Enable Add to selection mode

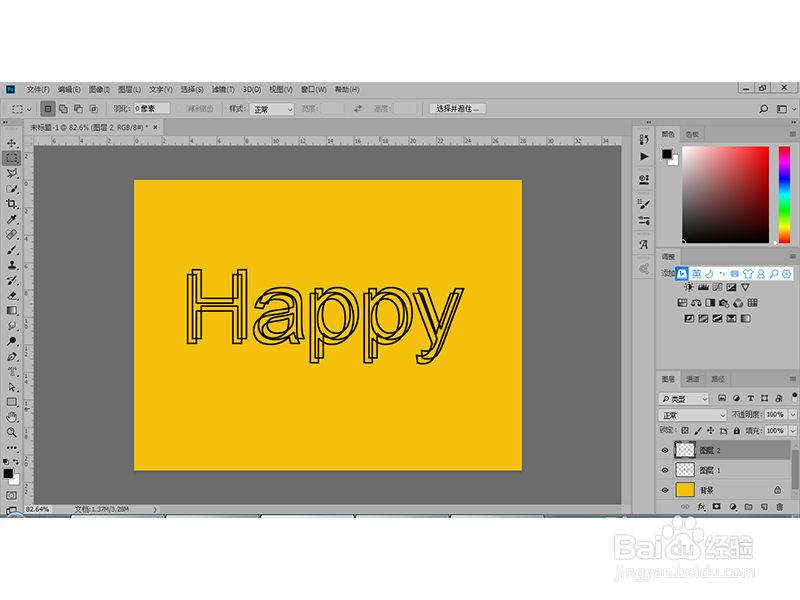click(63, 109)
